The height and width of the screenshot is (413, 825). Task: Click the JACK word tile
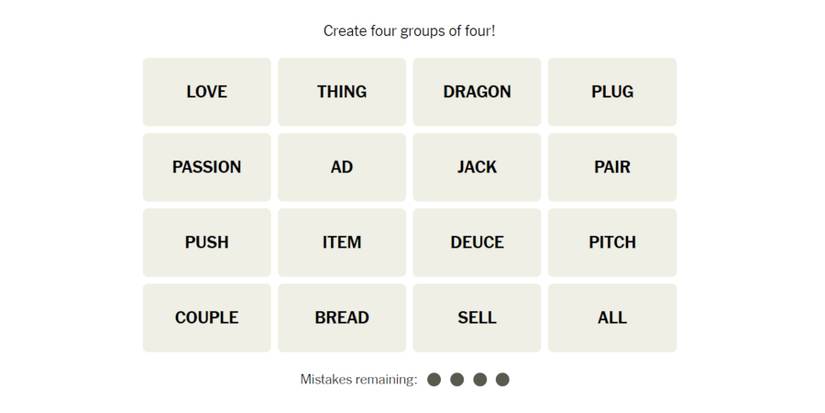coord(477,167)
